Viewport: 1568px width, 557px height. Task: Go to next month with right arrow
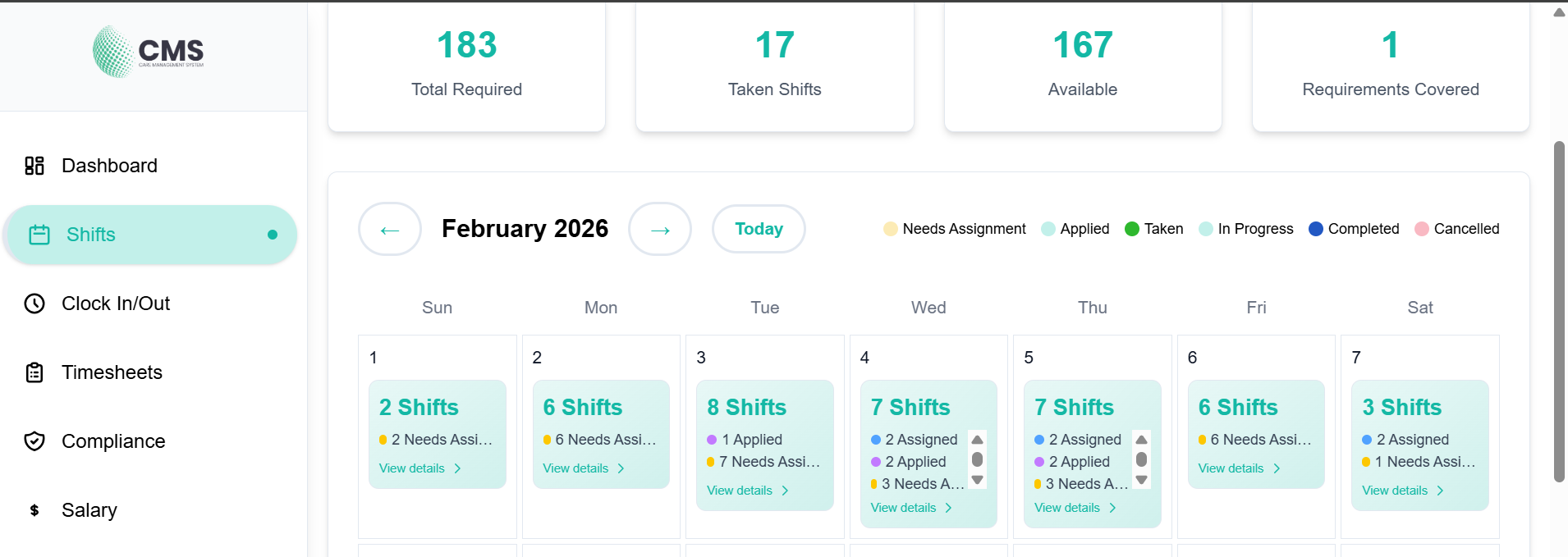pyautogui.click(x=660, y=229)
